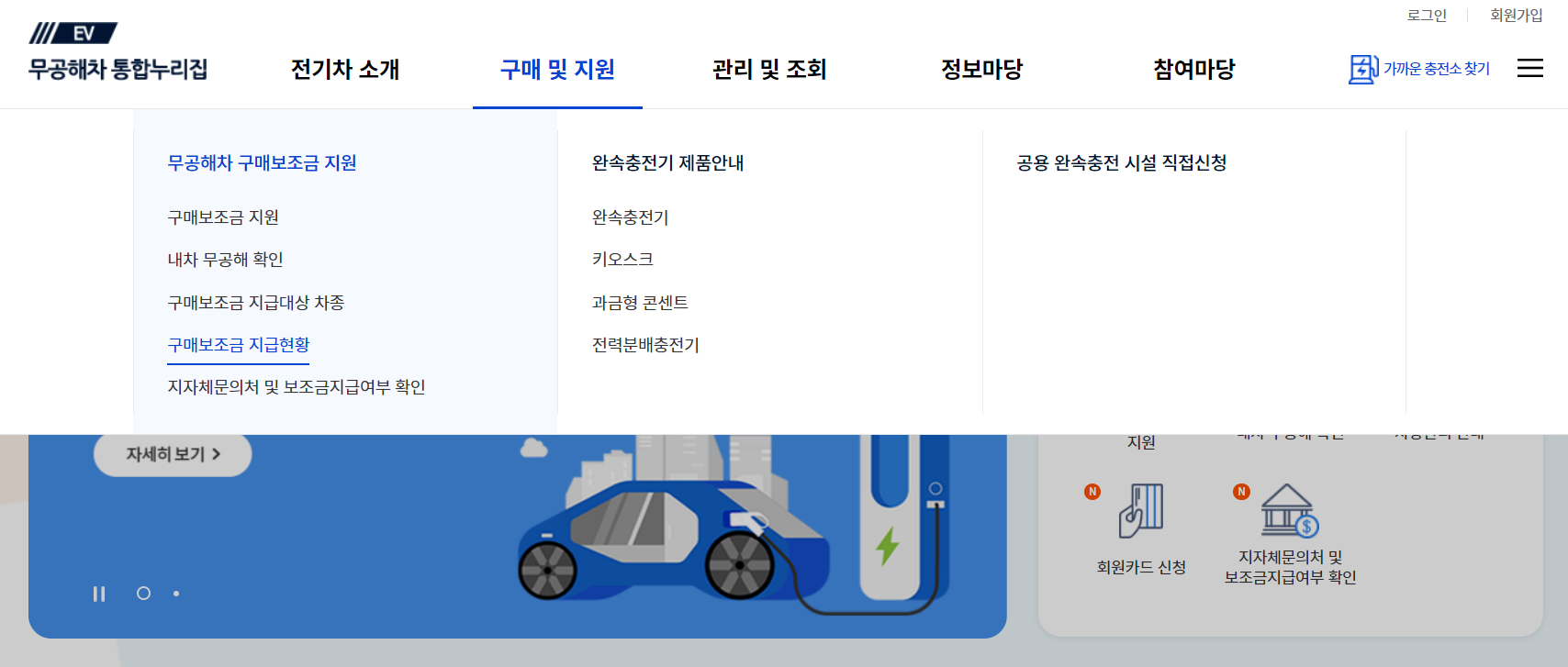Click the 로그인 link
Image resolution: width=1568 pixels, height=667 pixels.
coord(1427,15)
